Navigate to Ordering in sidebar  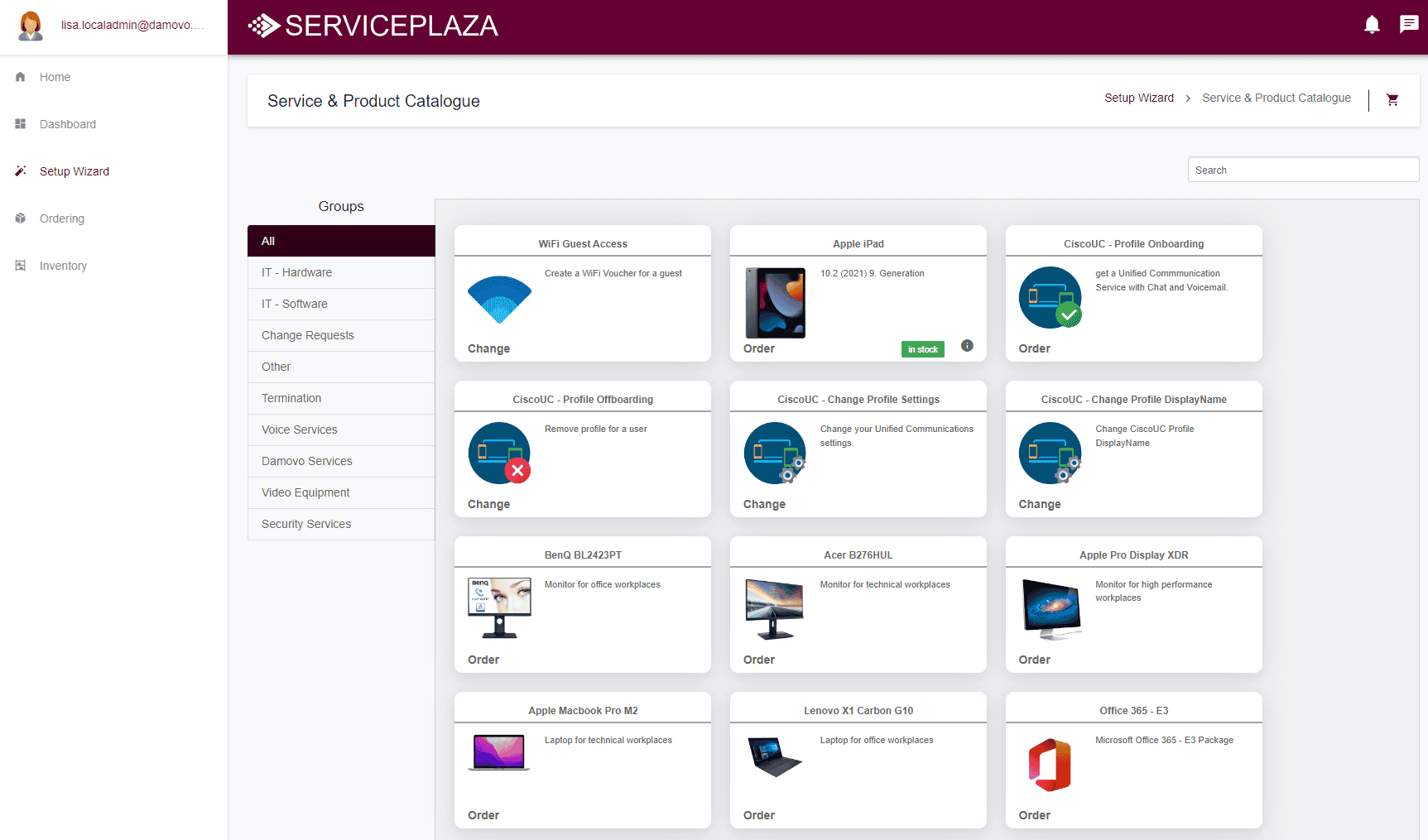click(61, 218)
